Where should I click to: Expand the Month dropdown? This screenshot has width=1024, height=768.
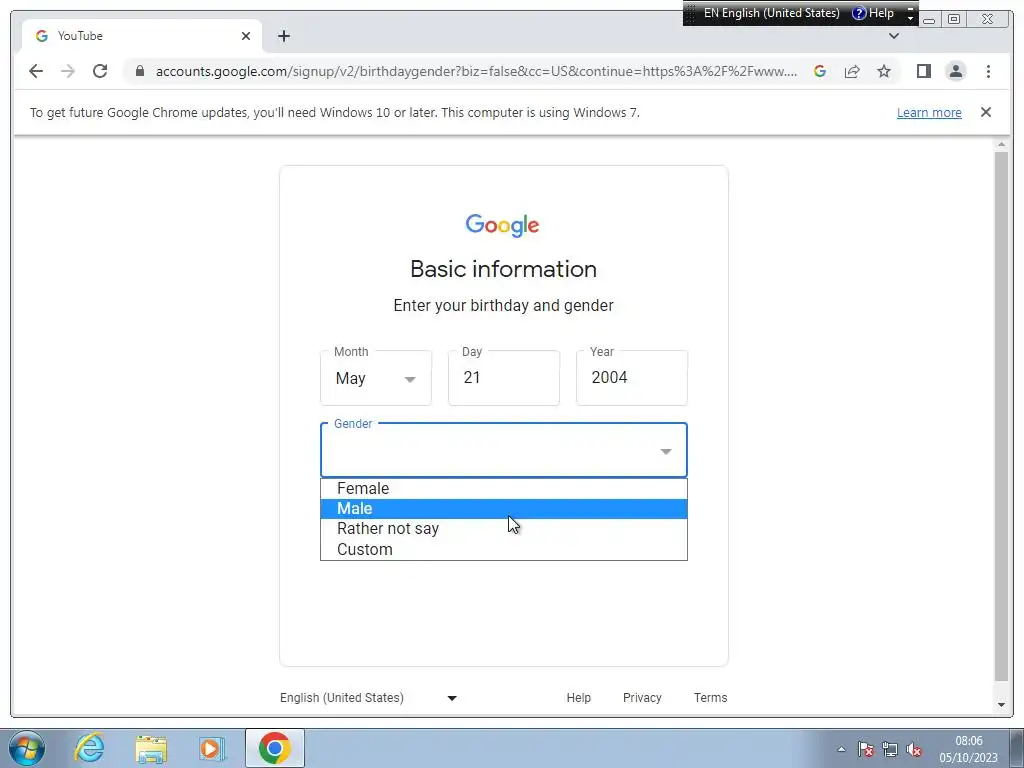point(376,378)
